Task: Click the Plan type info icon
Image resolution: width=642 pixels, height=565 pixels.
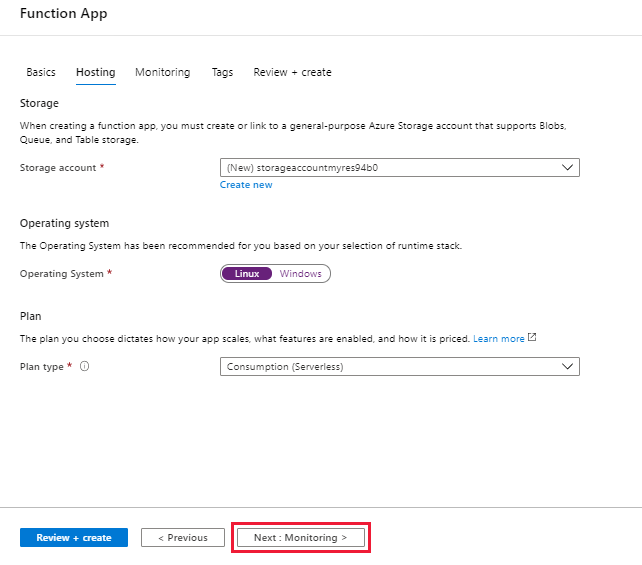Action: click(84, 367)
